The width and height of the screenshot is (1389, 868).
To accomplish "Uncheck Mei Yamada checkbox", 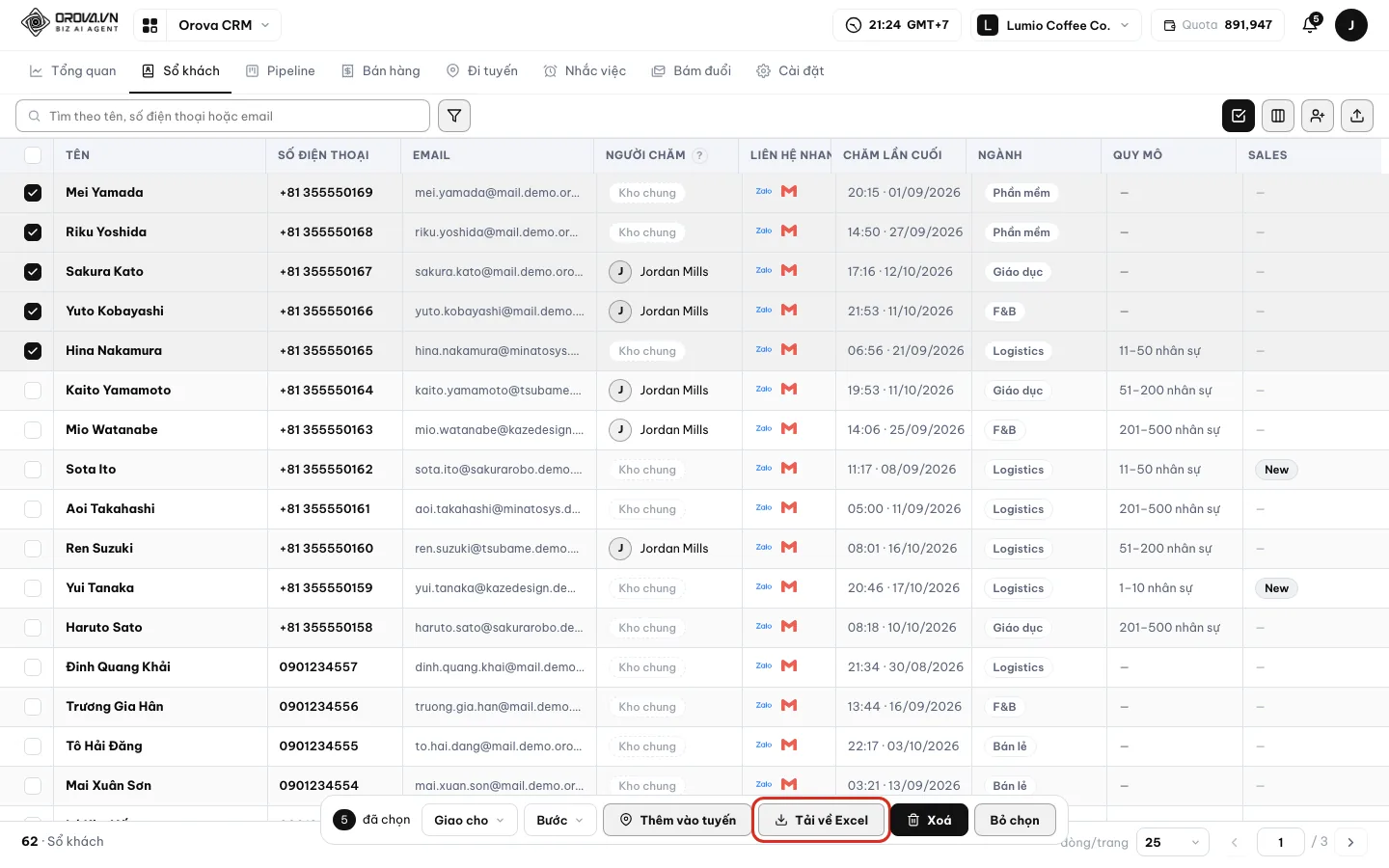I will (33, 193).
